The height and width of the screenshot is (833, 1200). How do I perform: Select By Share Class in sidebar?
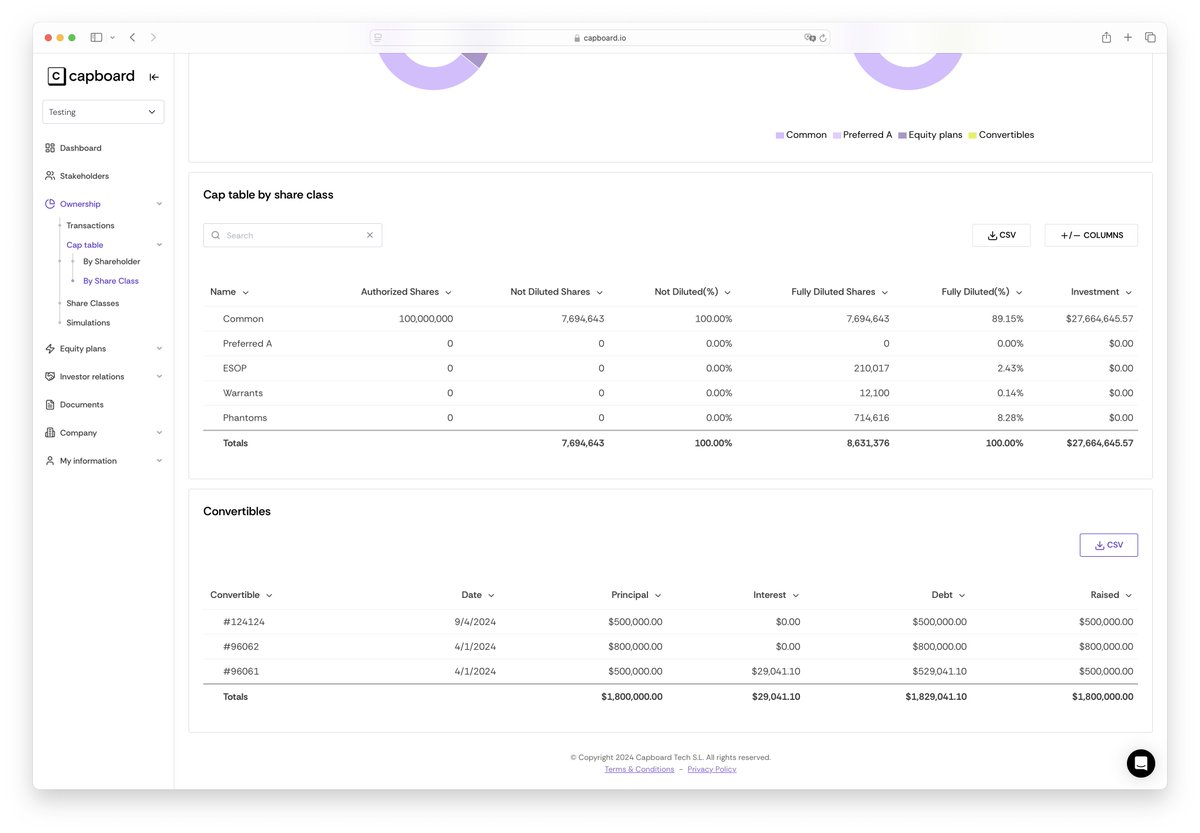[112, 280]
